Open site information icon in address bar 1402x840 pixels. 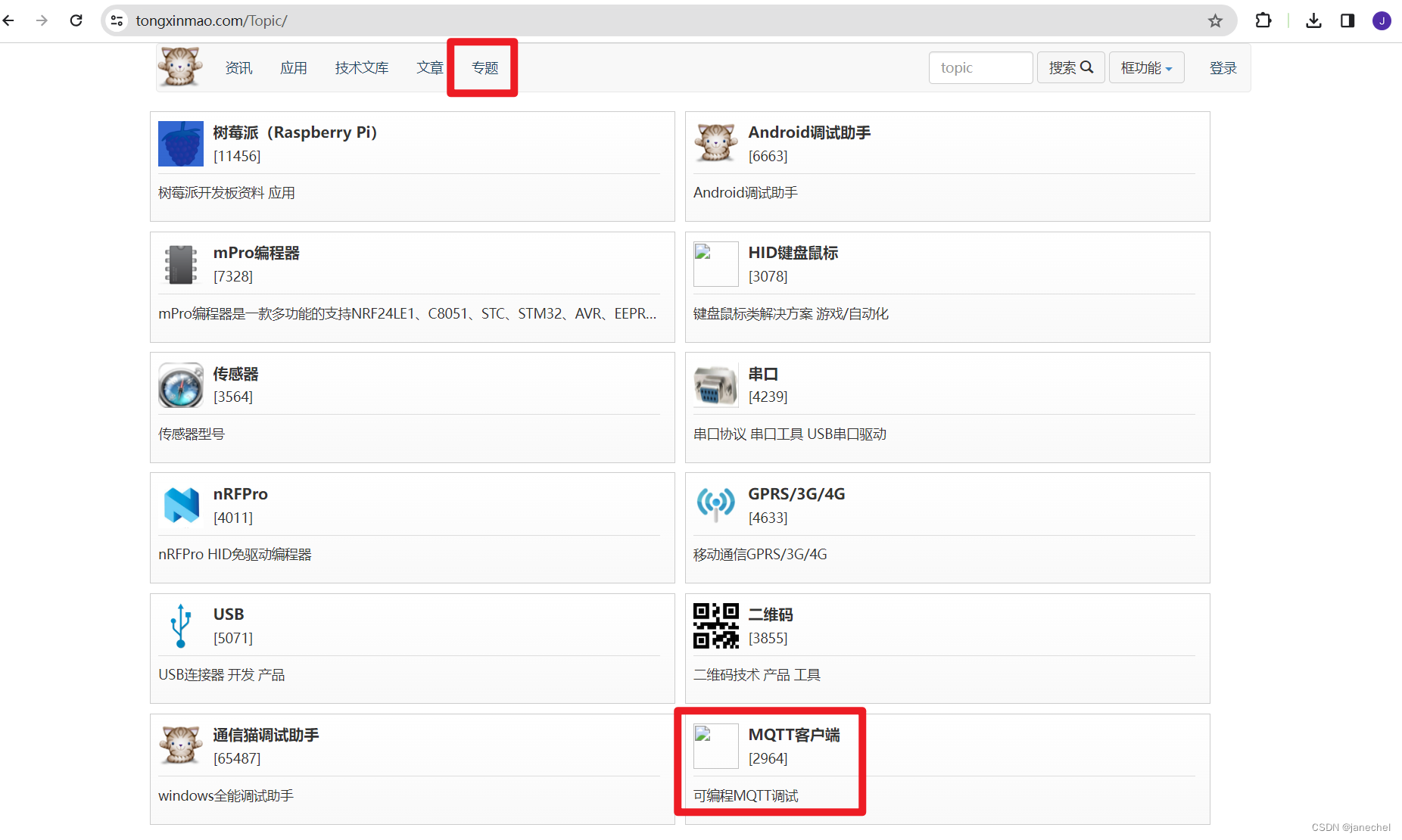tap(117, 20)
